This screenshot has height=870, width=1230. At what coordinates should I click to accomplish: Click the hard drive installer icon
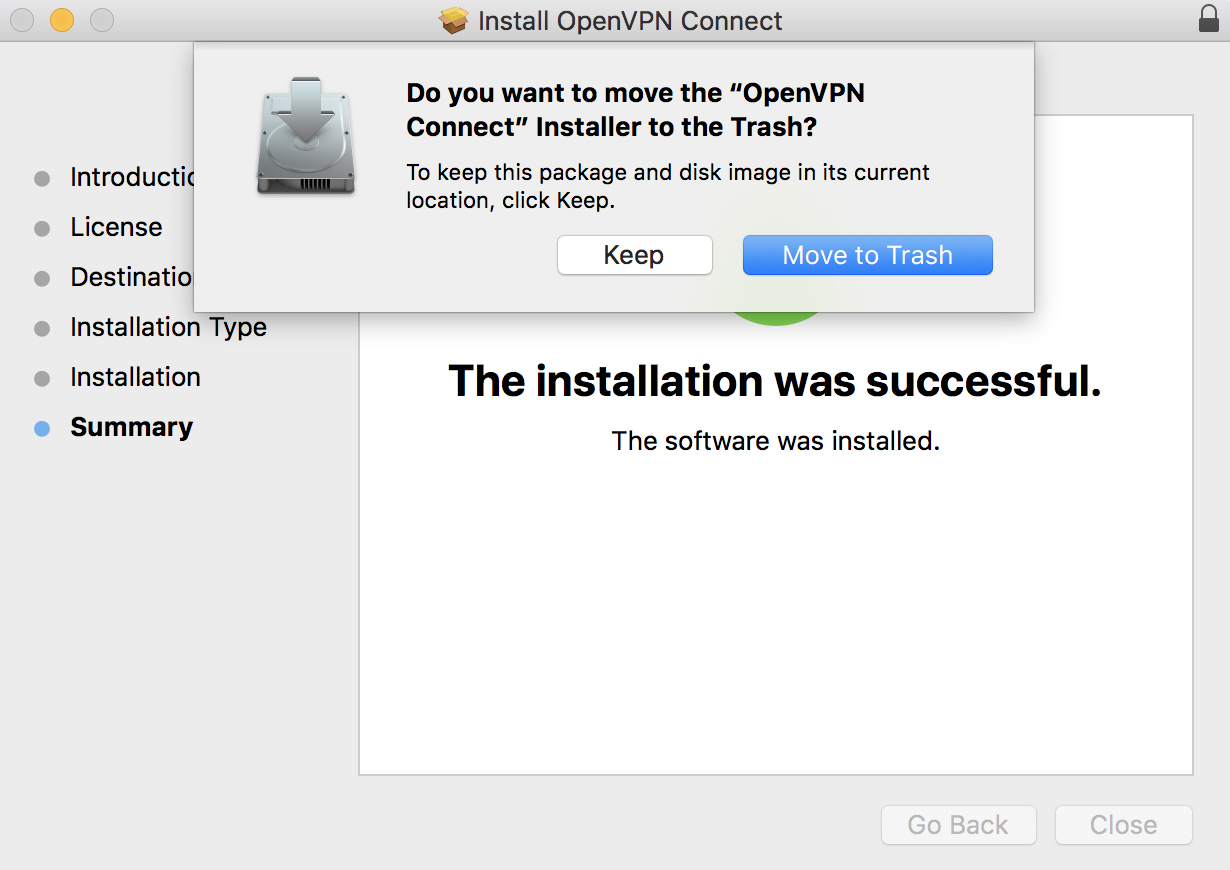(306, 135)
